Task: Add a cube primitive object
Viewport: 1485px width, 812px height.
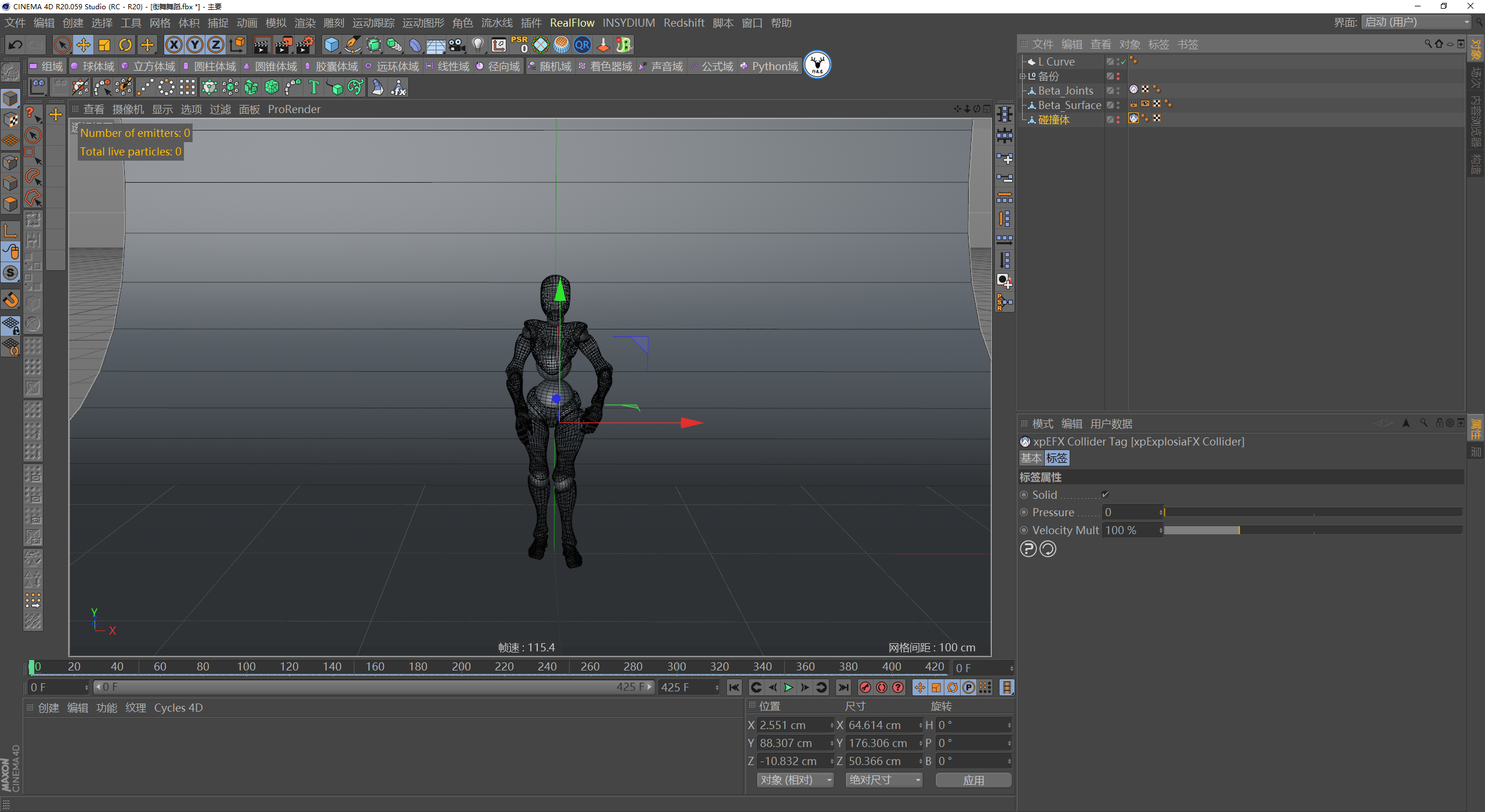Action: [331, 45]
